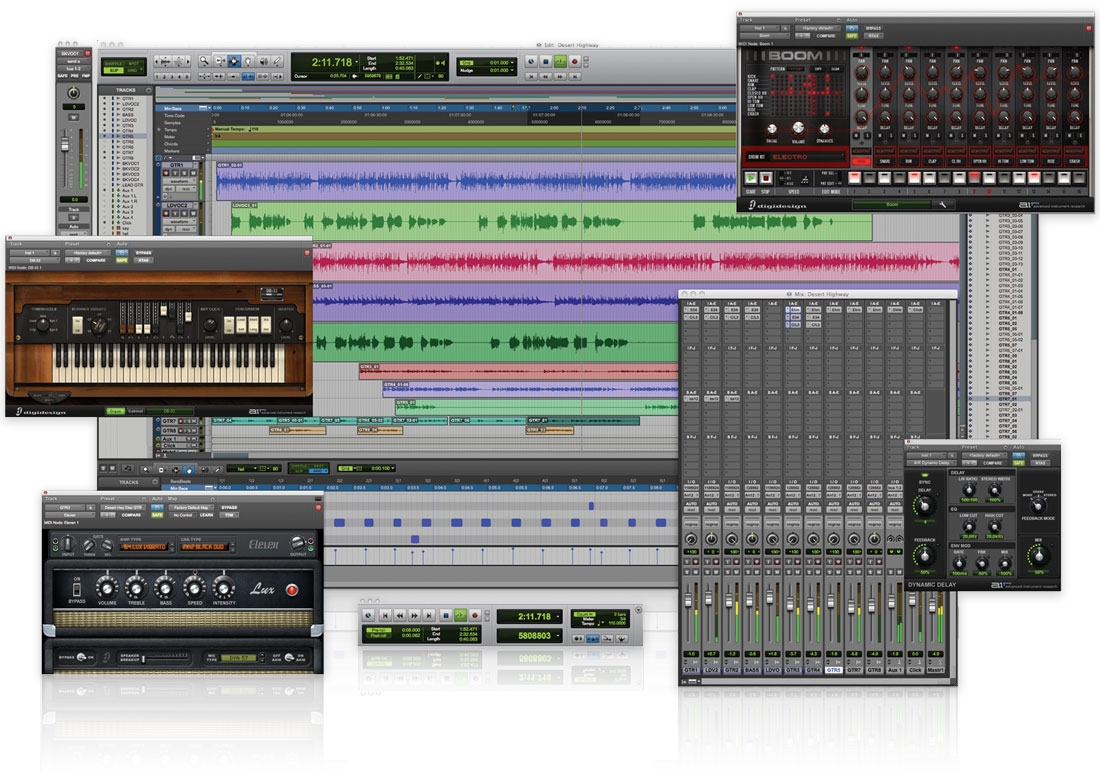Click the BKVOC1 channel strip volume fader
The height and width of the screenshot is (771, 1100).
(x=65, y=144)
